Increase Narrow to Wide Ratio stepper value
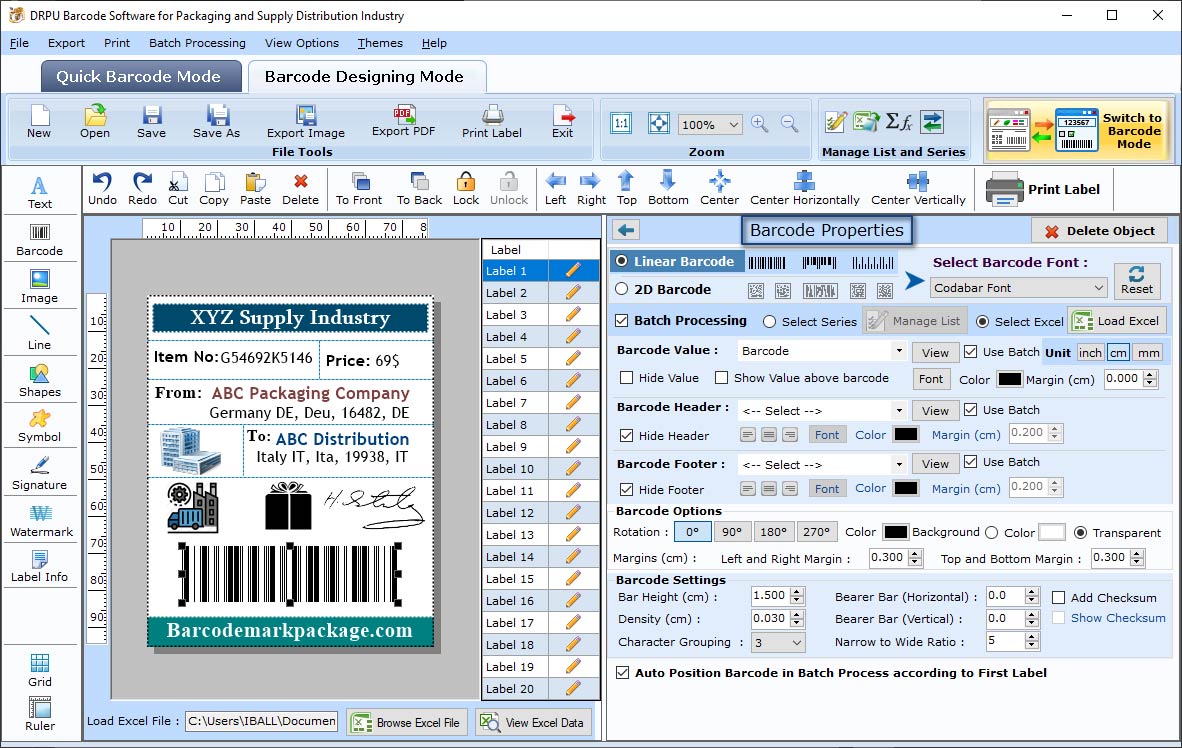 pos(1032,636)
